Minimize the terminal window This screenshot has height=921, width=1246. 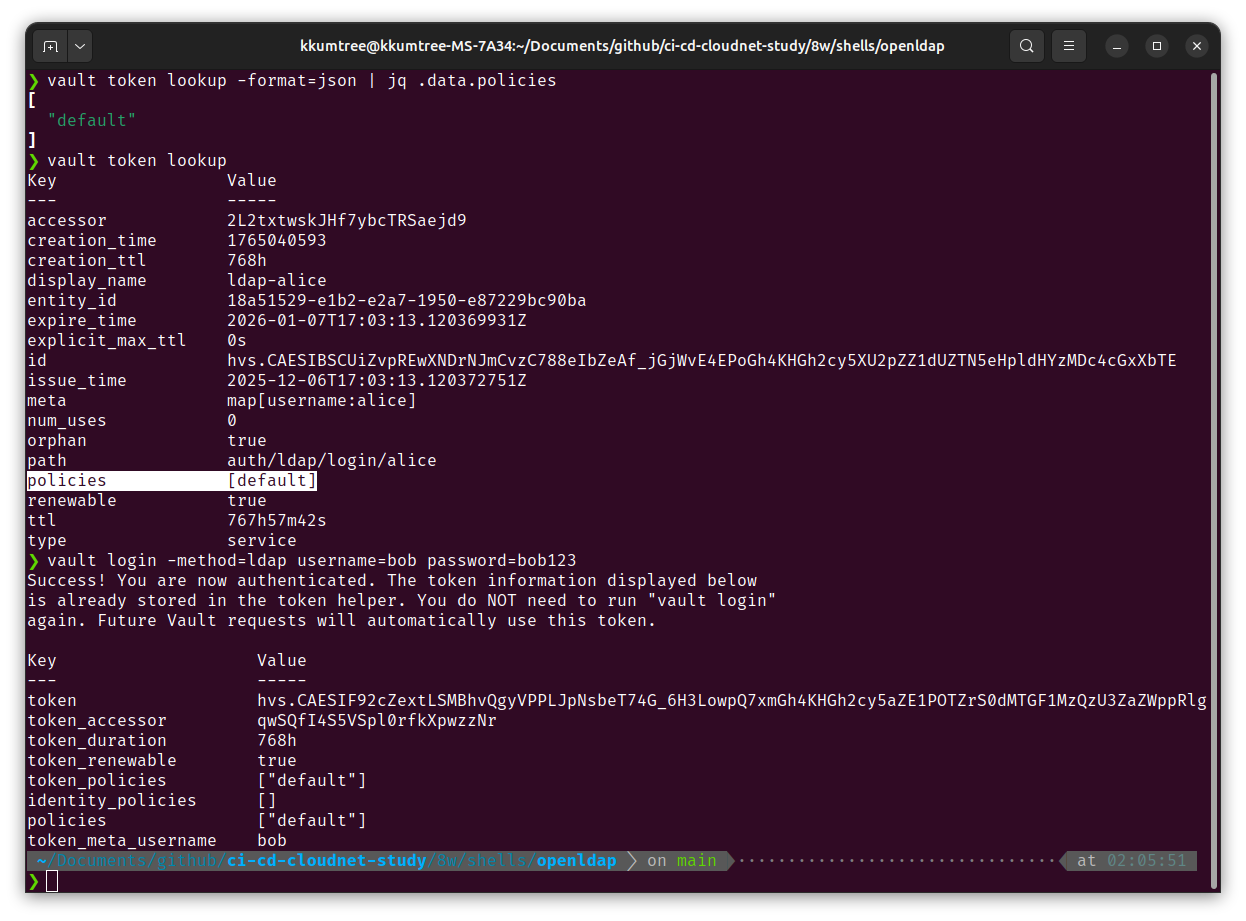[x=1117, y=46]
